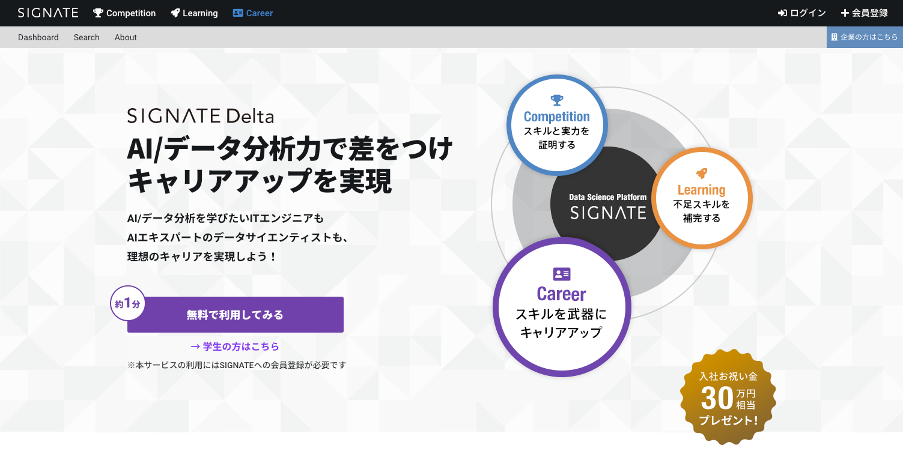Select Competition in the top navigation
Image resolution: width=904 pixels, height=450 pixels.
(130, 13)
